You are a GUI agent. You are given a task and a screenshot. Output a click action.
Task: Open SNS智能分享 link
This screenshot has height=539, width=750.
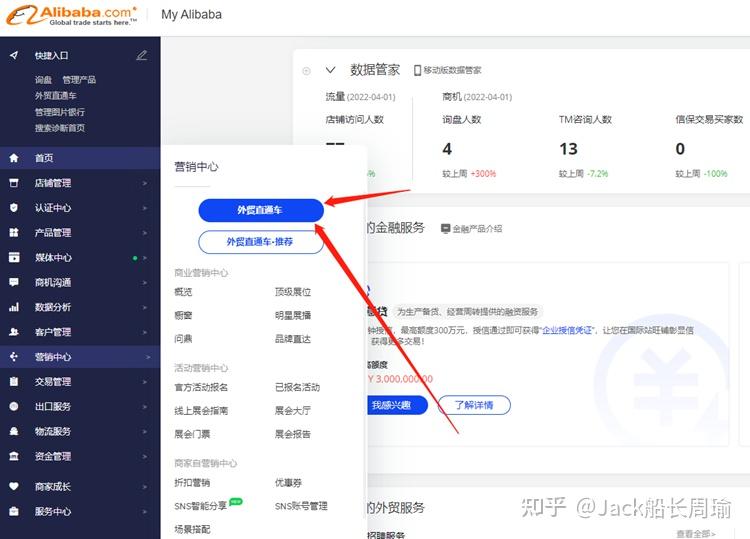[200, 506]
